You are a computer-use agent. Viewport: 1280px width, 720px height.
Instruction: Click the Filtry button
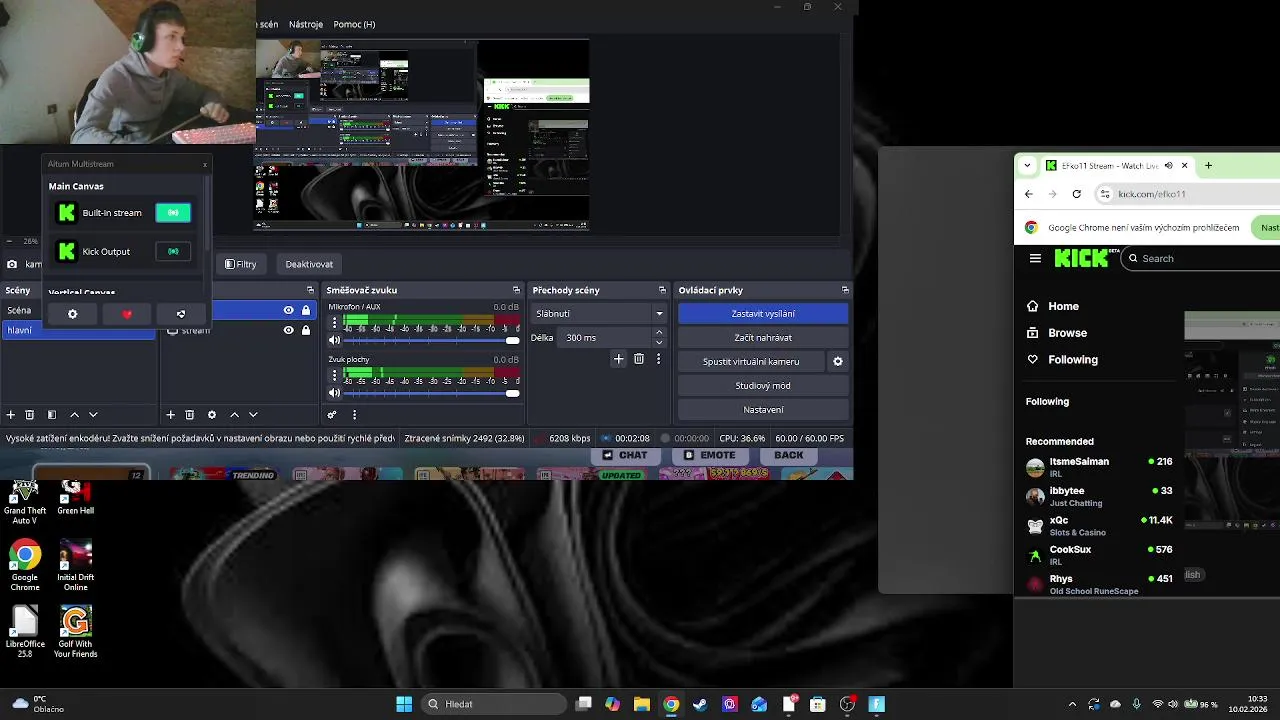(241, 264)
